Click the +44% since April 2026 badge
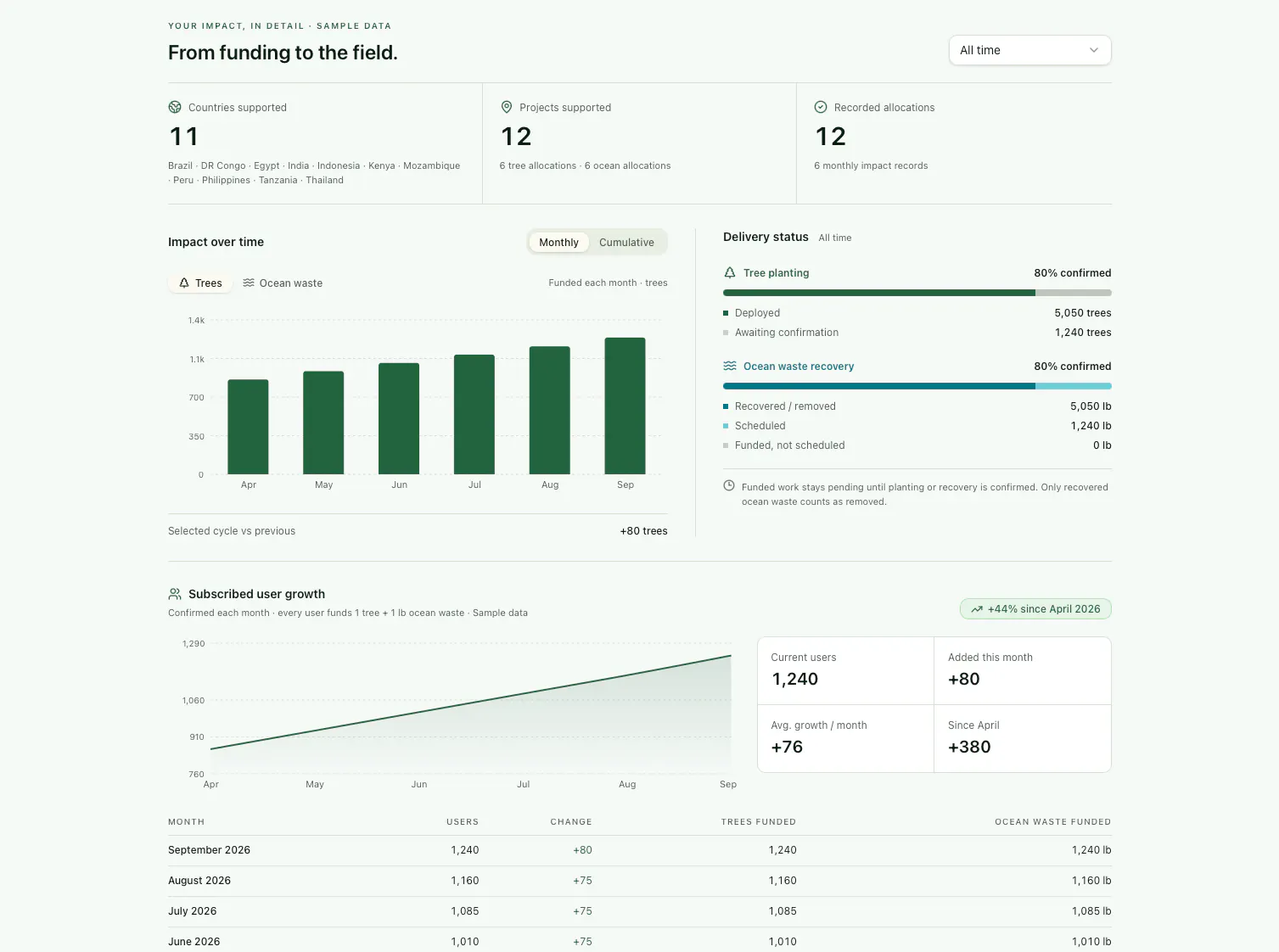 (x=1035, y=609)
